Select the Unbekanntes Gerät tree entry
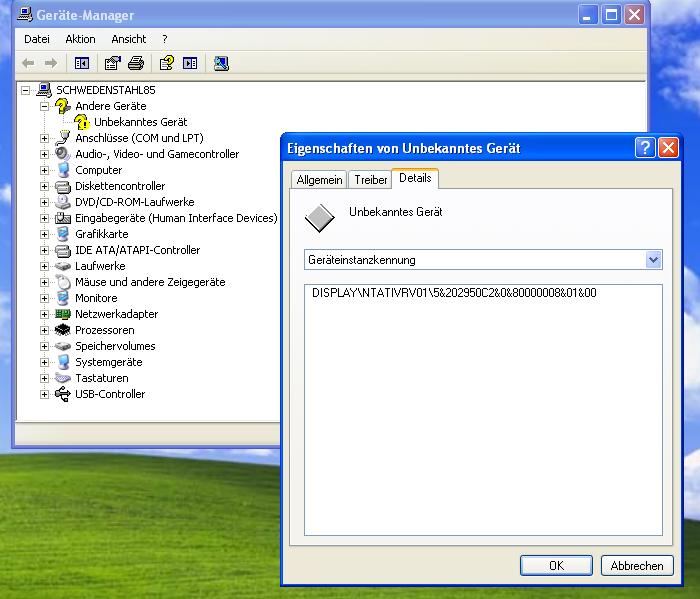Image resolution: width=700 pixels, height=599 pixels. pos(140,122)
